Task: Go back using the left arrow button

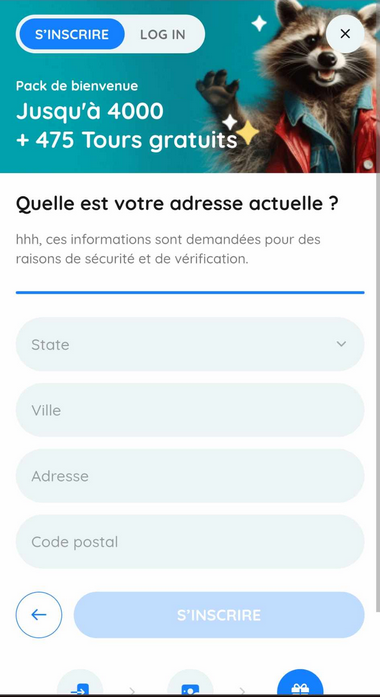Action: 39,615
